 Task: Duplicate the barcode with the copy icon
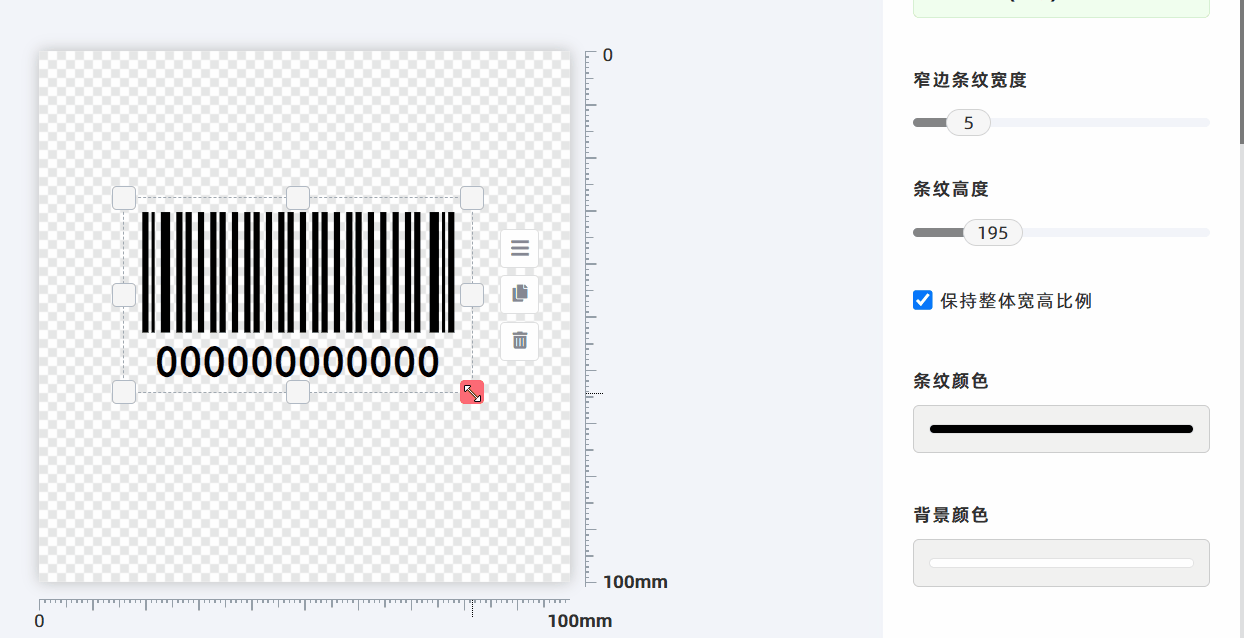click(519, 294)
